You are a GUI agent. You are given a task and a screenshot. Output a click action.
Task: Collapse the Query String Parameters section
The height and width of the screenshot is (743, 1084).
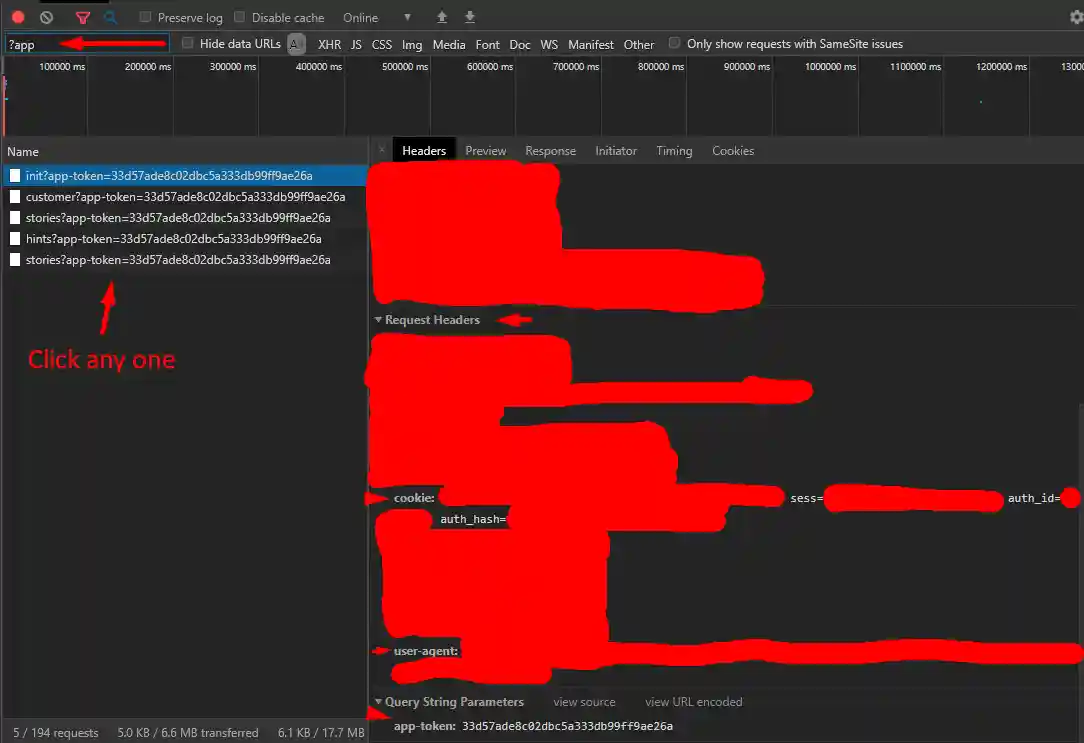pyautogui.click(x=379, y=702)
